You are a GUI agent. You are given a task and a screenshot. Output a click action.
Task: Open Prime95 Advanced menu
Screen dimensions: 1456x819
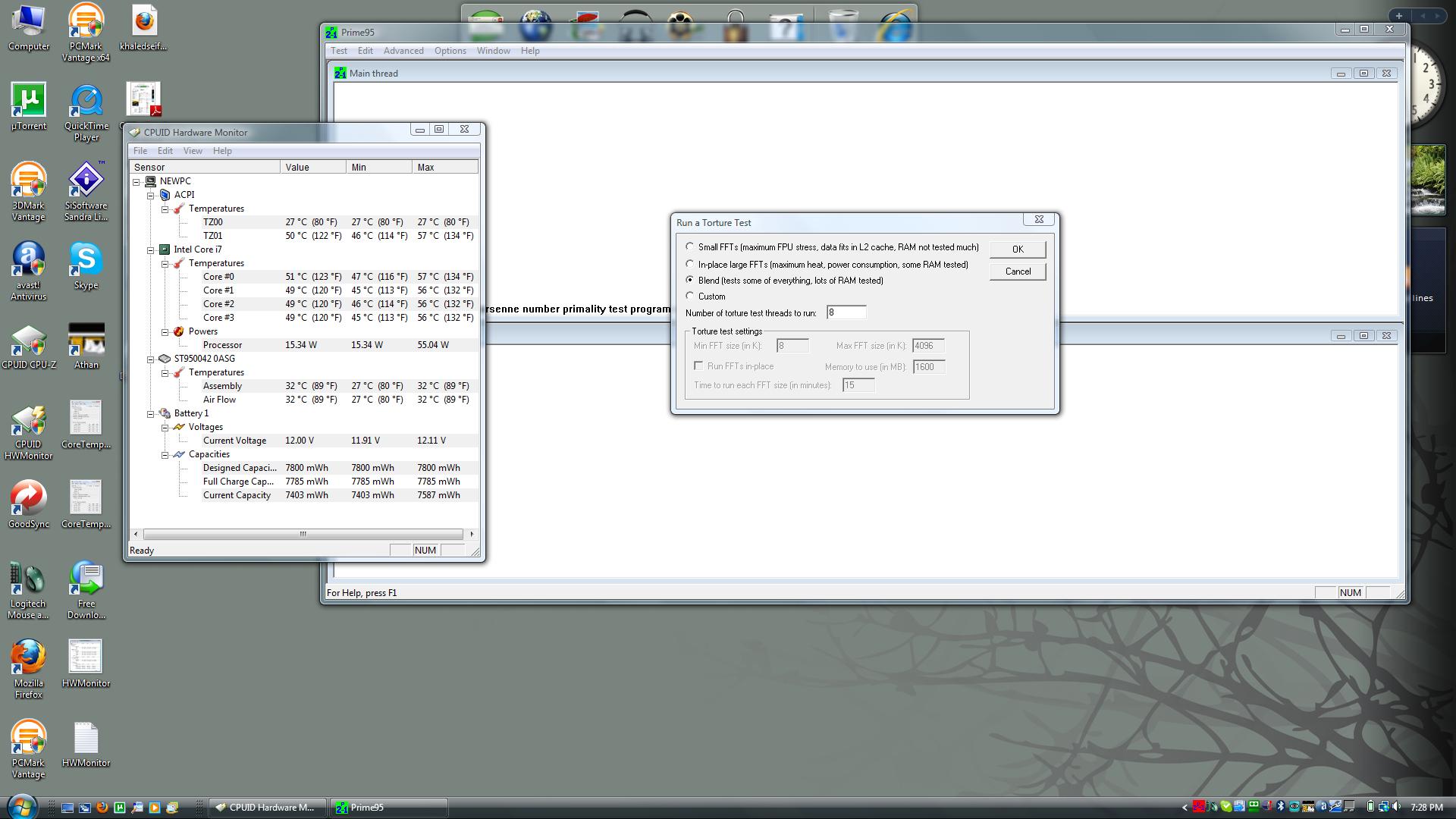403,51
